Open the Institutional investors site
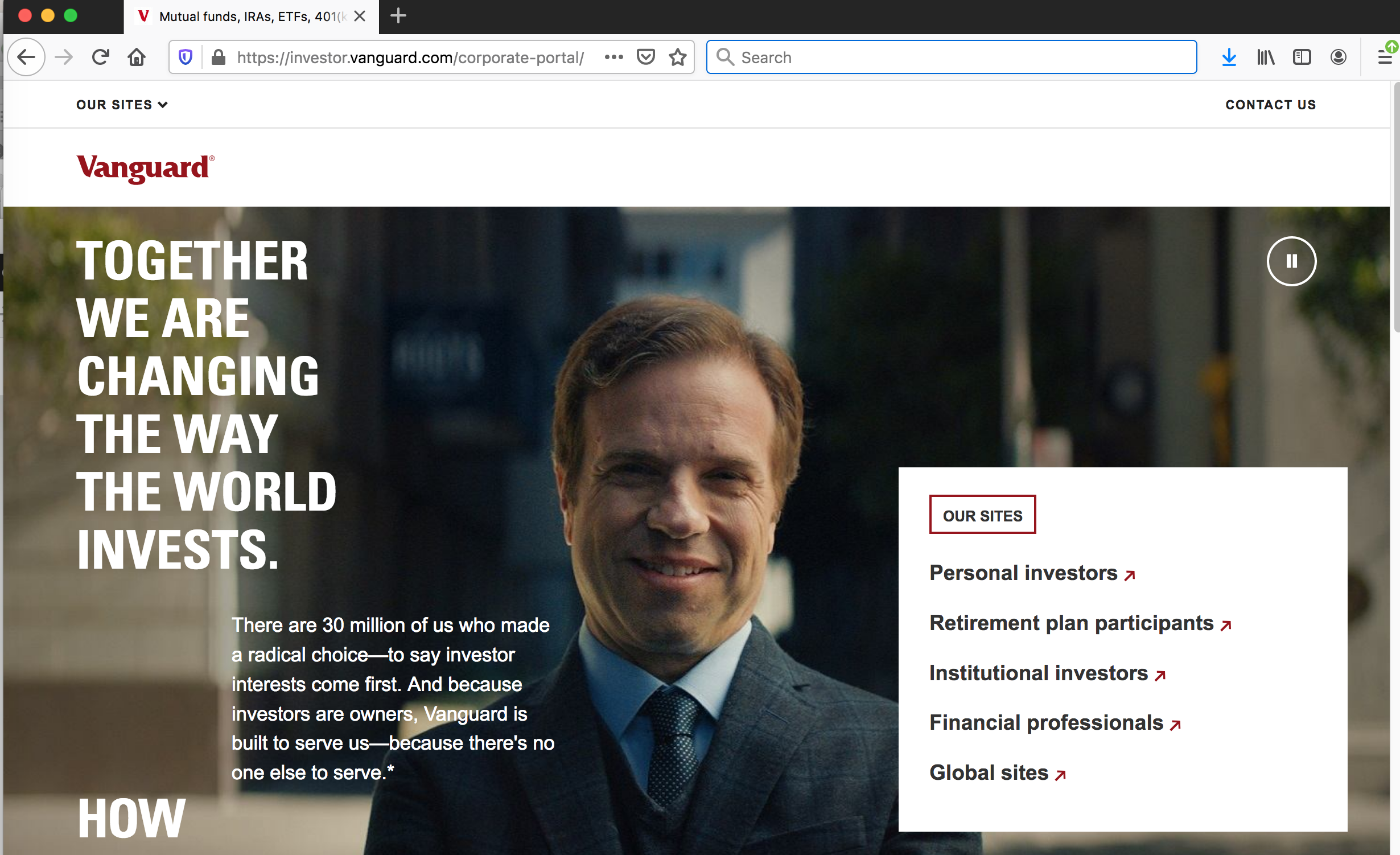 coord(1048,673)
